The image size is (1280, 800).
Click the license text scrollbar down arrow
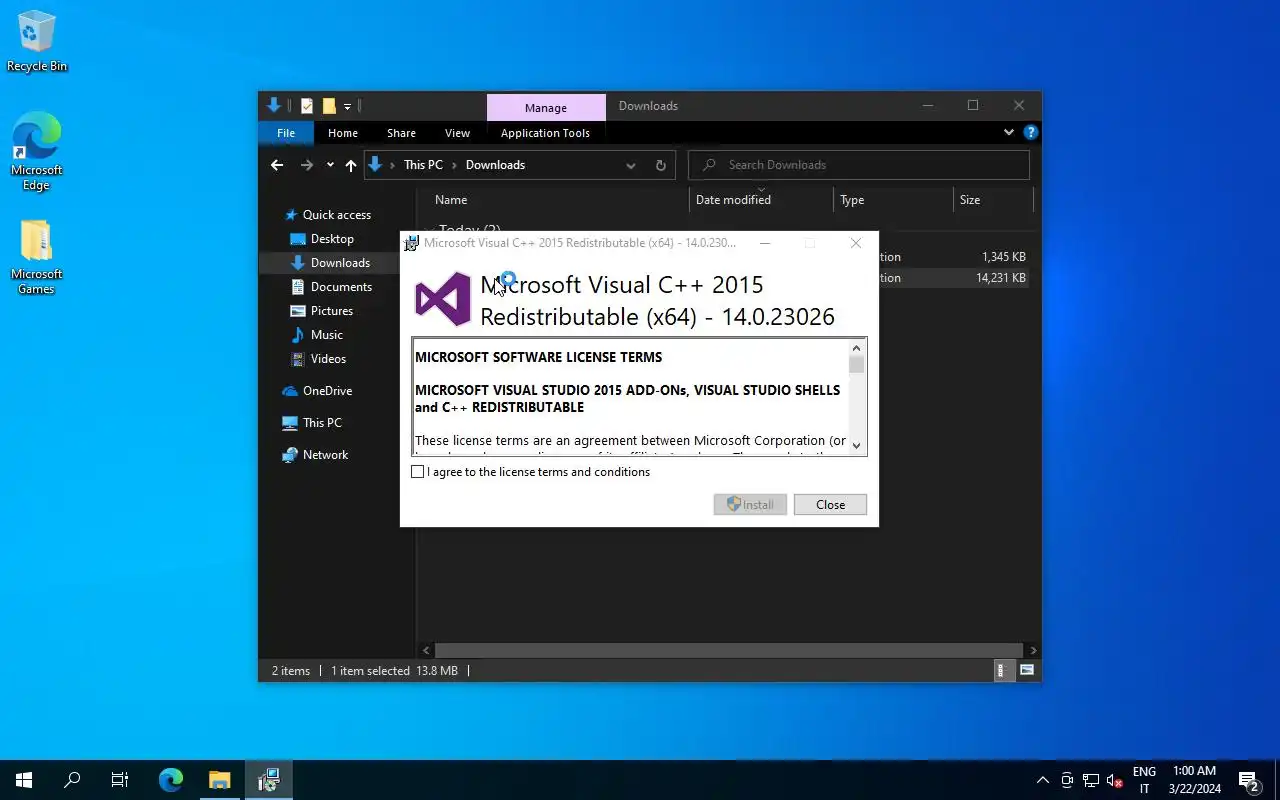tap(856, 446)
